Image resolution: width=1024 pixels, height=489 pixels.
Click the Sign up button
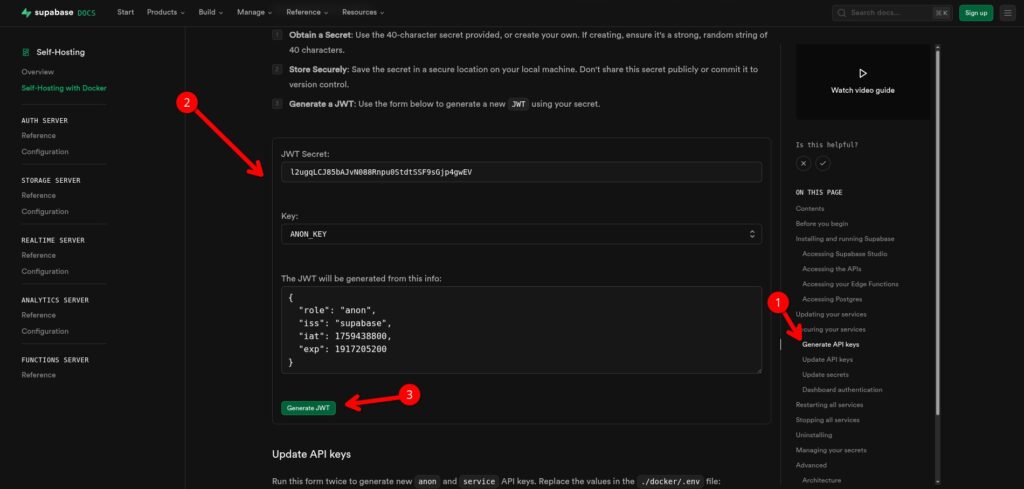click(976, 12)
